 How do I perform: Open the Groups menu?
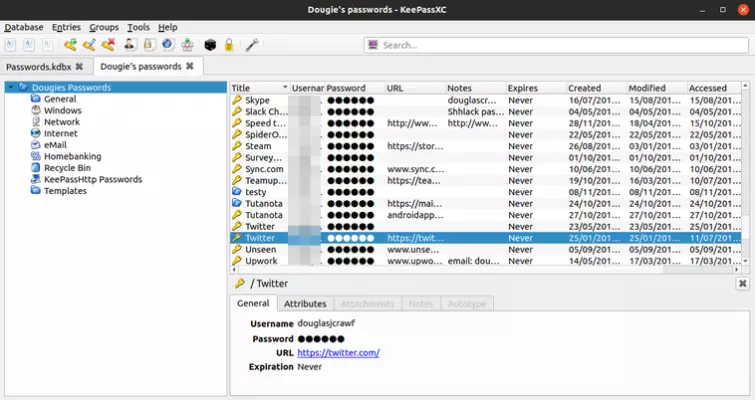pyautogui.click(x=104, y=27)
